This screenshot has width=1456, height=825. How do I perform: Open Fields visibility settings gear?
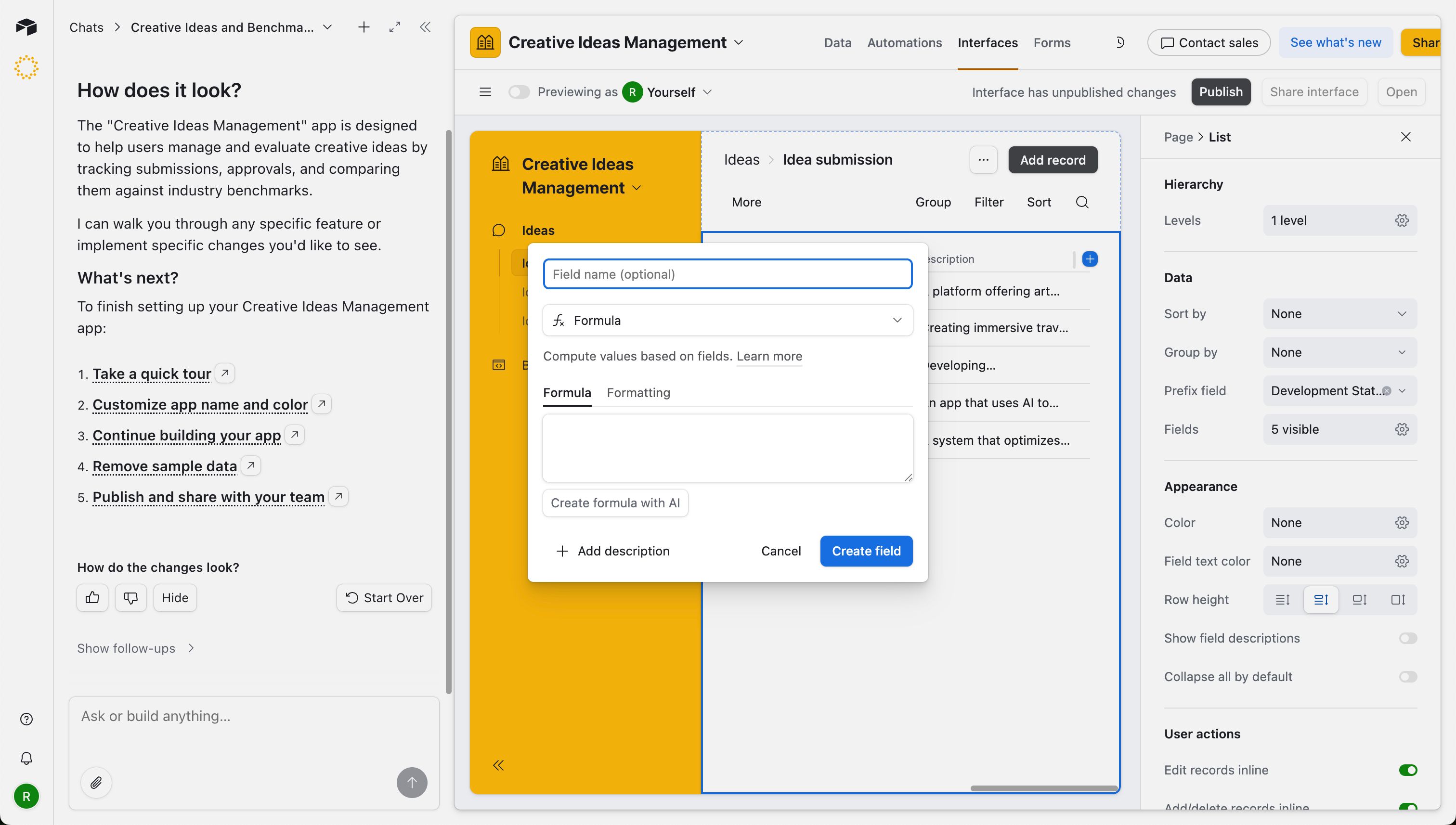[x=1402, y=429]
